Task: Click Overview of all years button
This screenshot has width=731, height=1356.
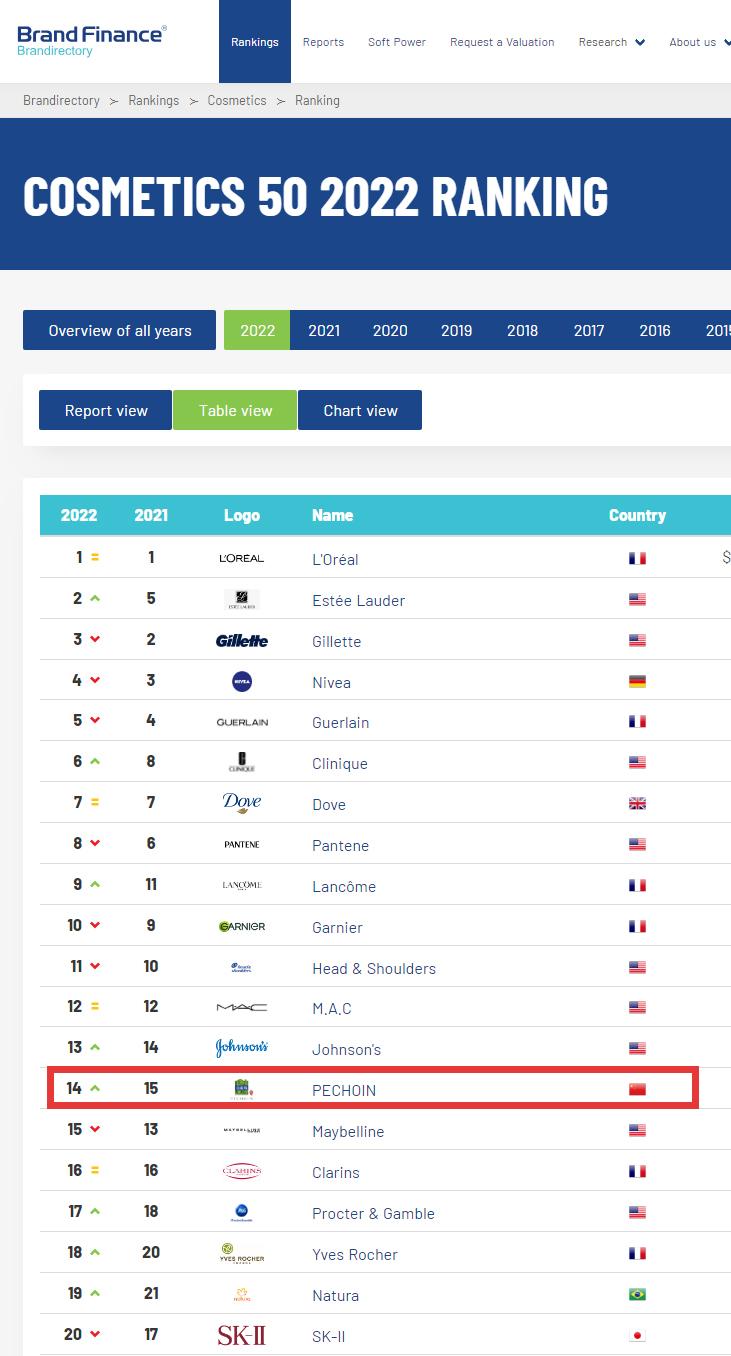Action: click(119, 330)
